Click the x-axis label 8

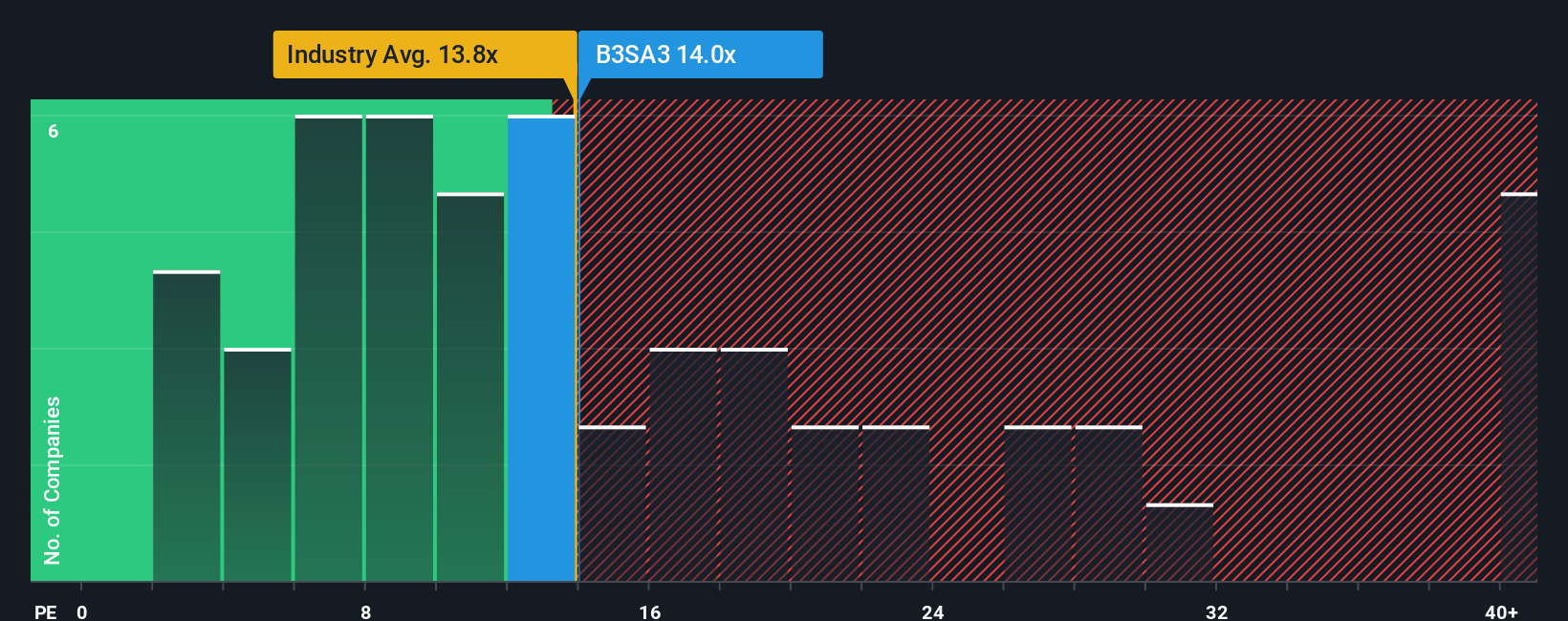tap(366, 611)
